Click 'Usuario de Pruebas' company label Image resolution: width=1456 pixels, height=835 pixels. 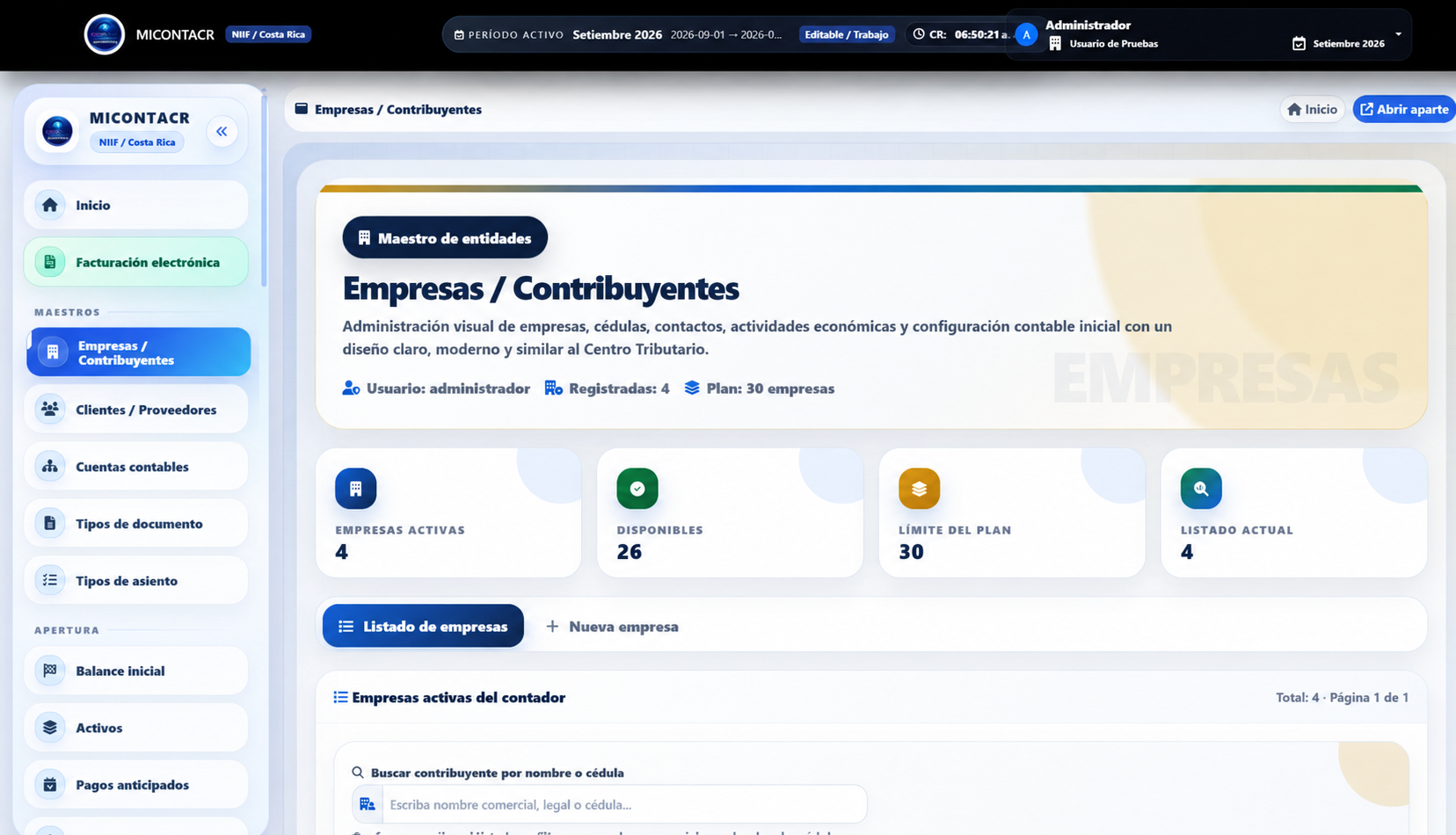1113,43
